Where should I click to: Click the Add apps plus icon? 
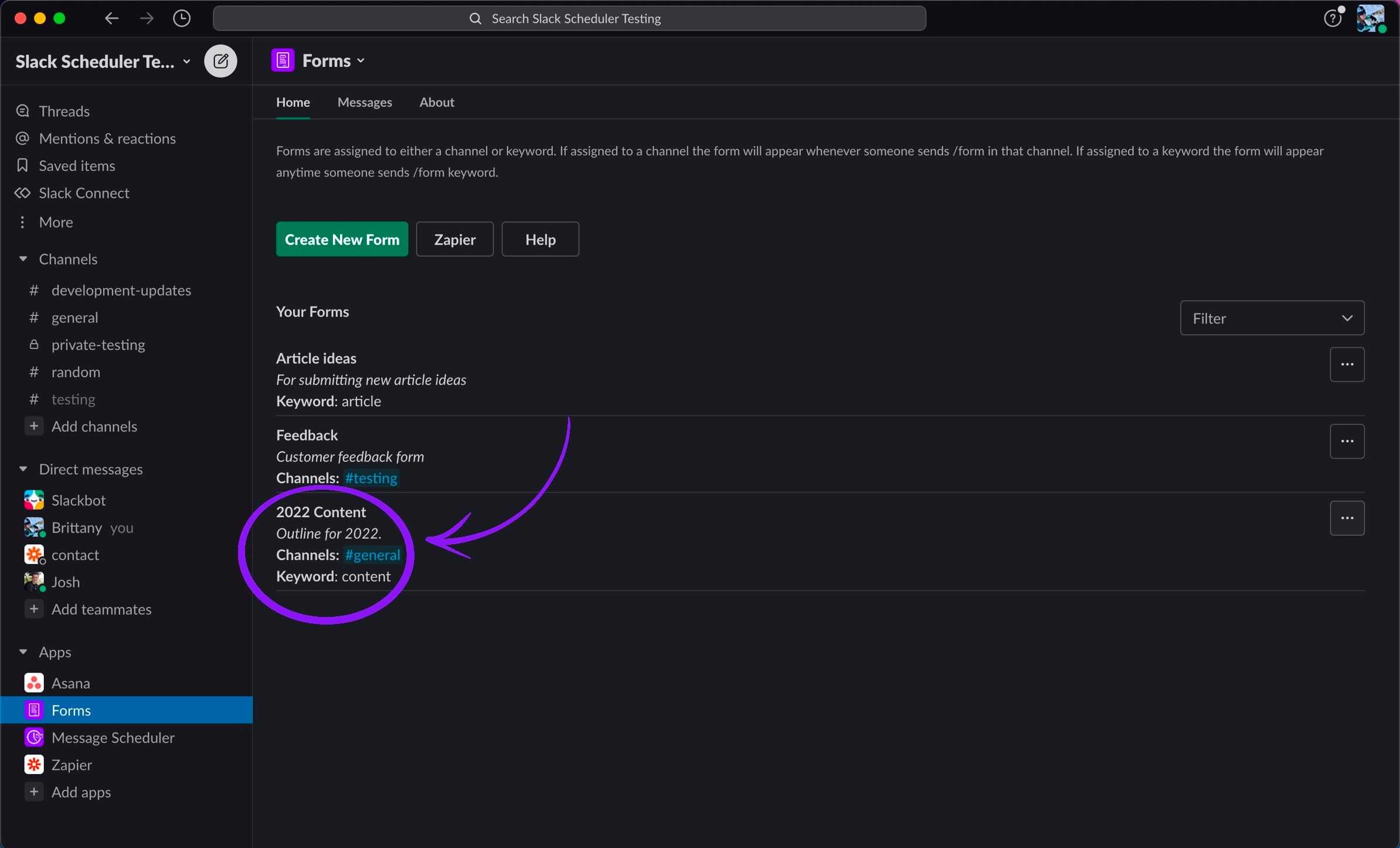pos(34,792)
